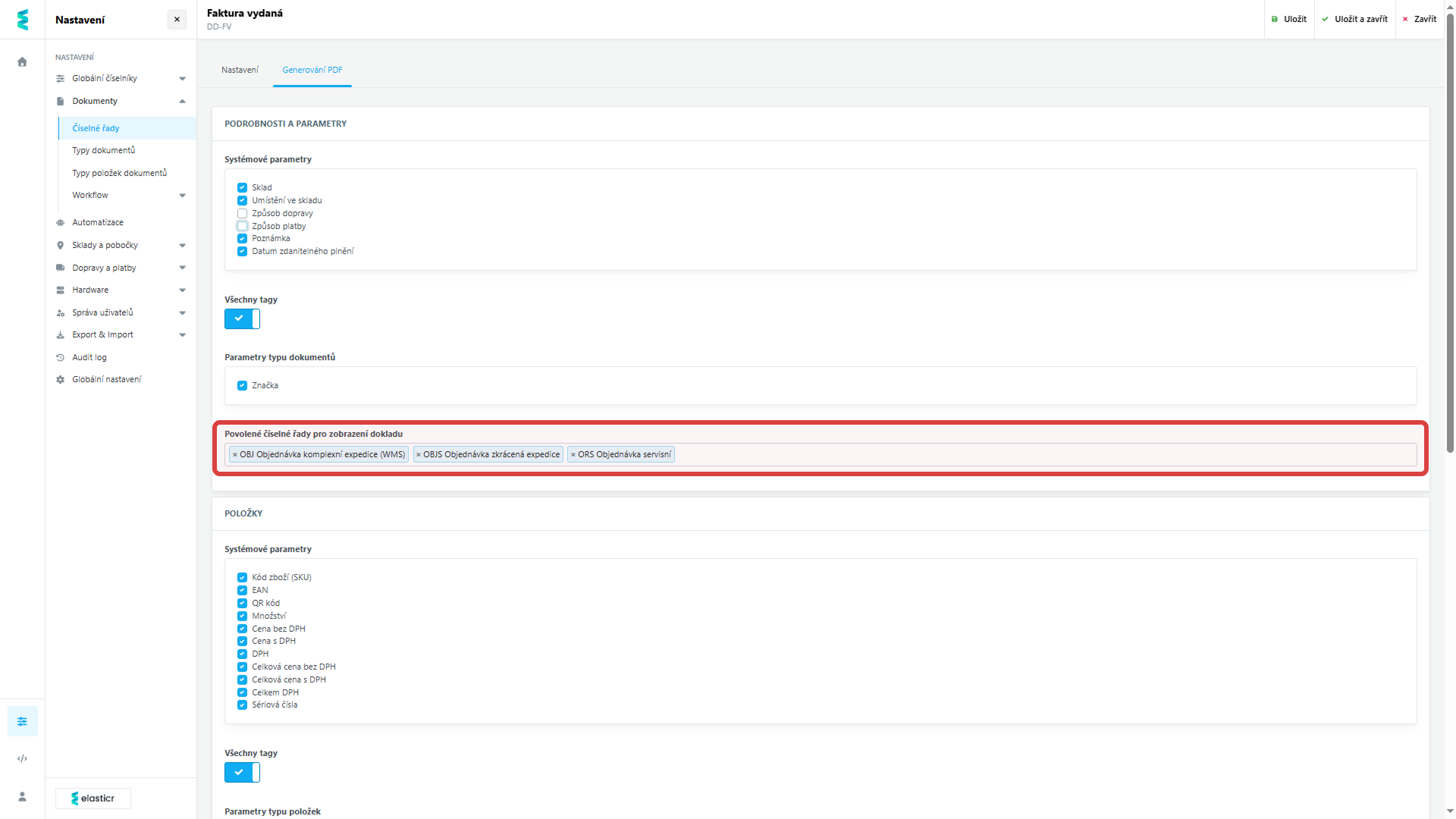Click the Automatizace icon

tap(61, 222)
